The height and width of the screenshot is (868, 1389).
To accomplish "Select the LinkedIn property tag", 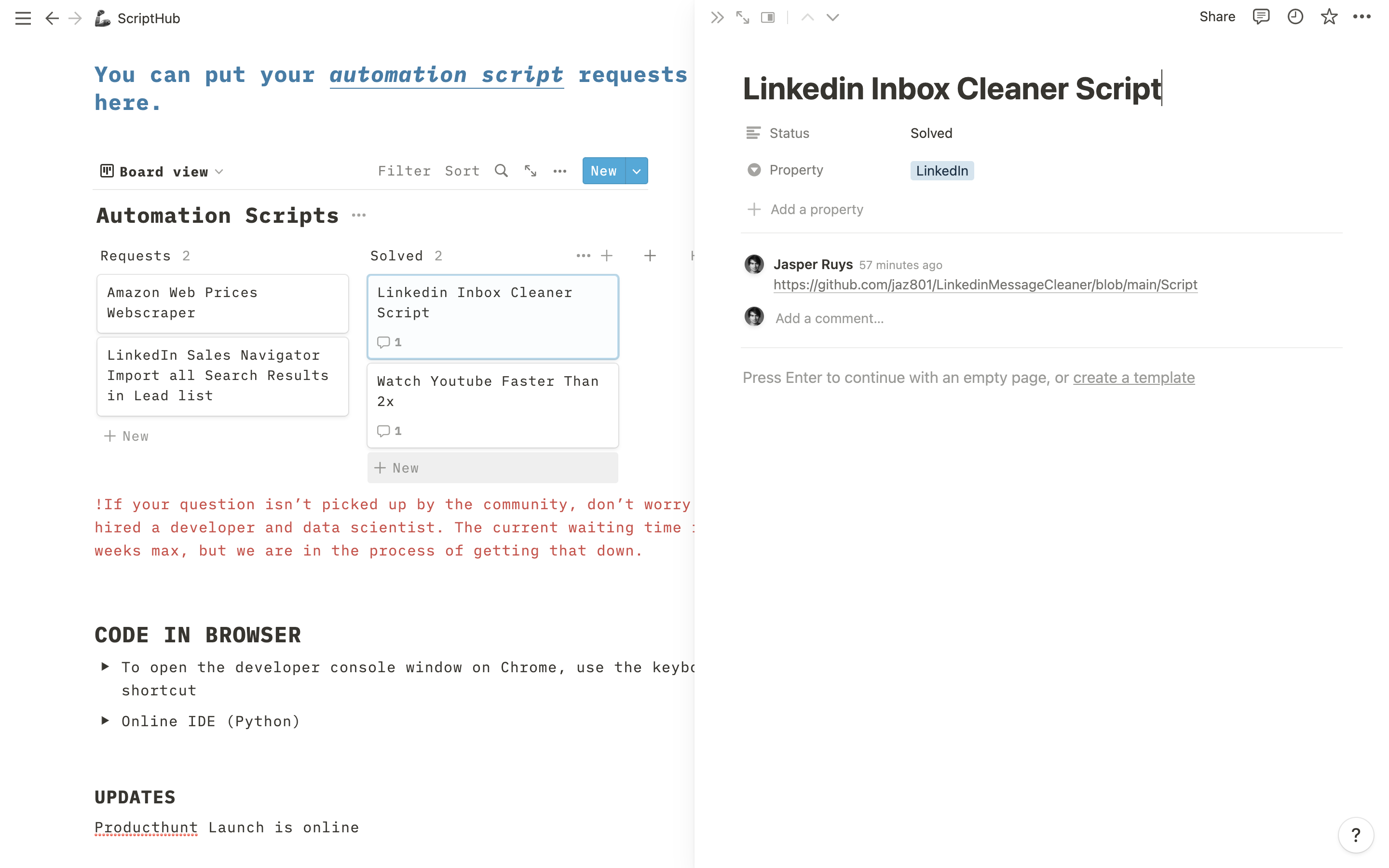I will tap(942, 171).
